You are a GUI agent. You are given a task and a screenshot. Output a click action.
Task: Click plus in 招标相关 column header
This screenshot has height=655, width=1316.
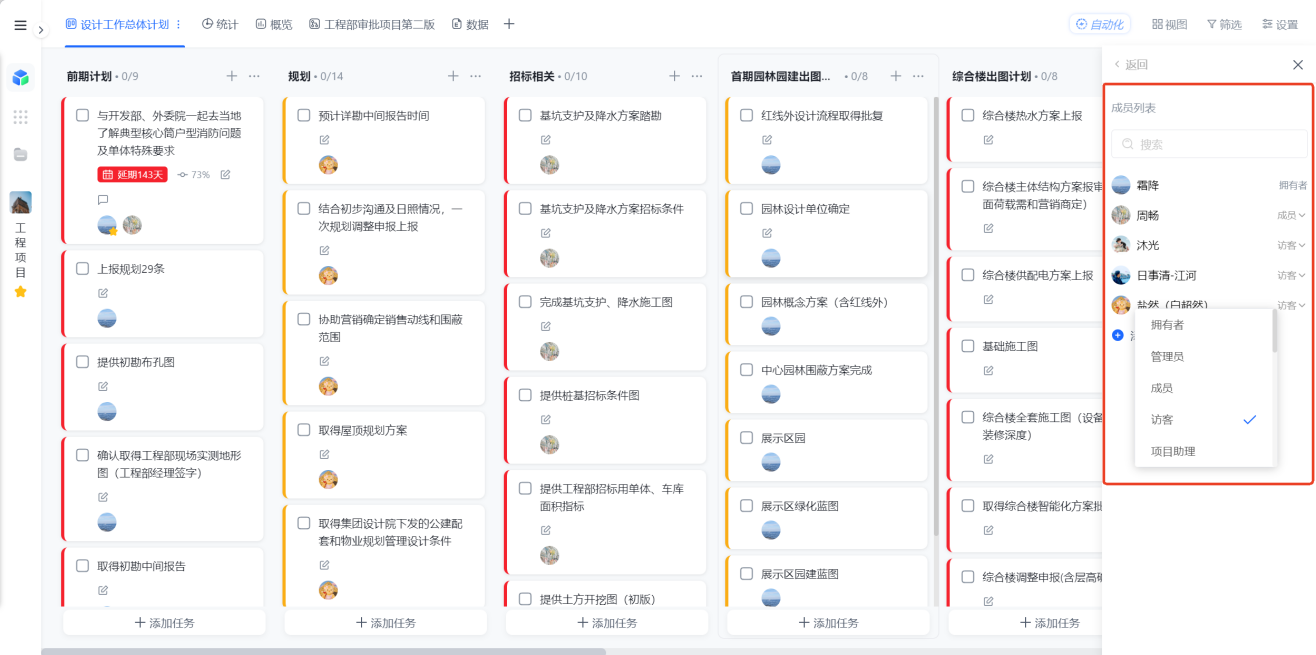tap(674, 76)
